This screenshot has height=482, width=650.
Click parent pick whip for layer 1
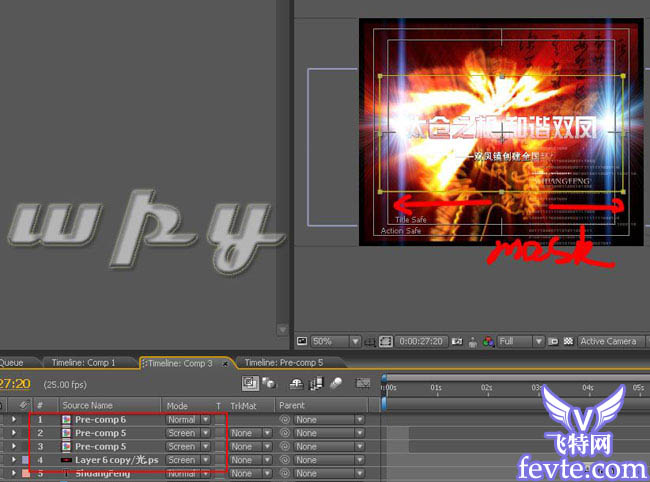coord(284,419)
